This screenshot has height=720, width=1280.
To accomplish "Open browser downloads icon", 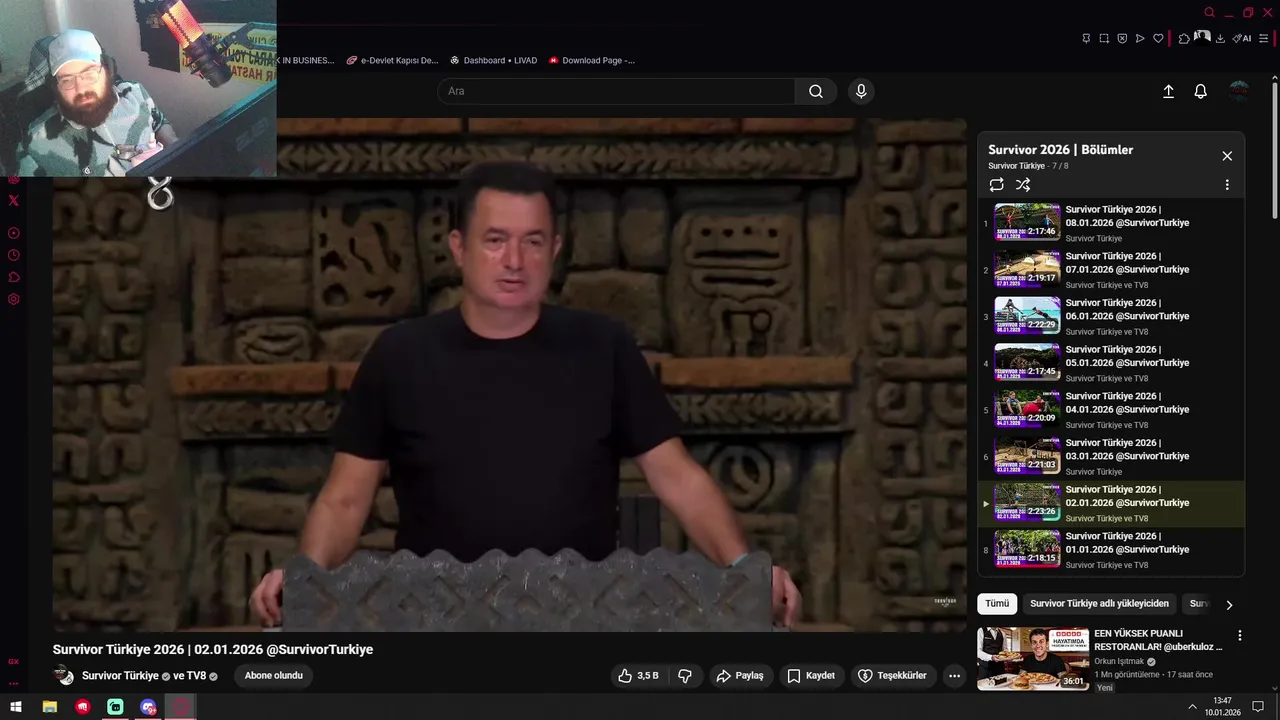I will tap(1220, 38).
